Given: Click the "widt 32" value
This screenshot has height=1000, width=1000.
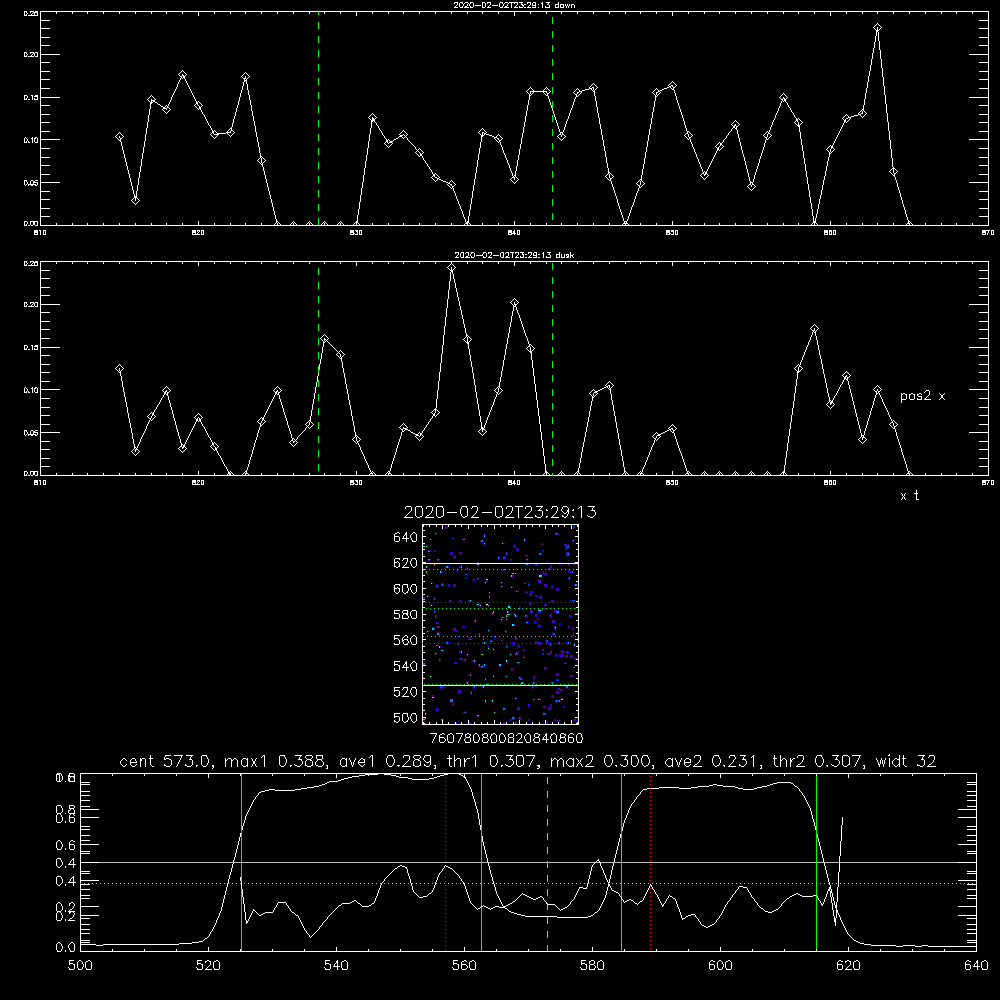Looking at the screenshot, I should tap(906, 761).
